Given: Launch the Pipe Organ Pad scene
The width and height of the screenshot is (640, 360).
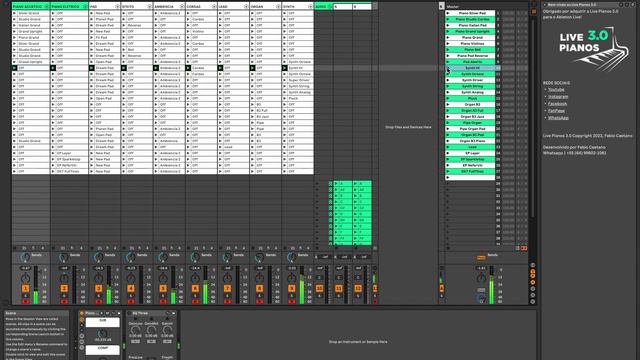Looking at the screenshot, I should click(448, 129).
